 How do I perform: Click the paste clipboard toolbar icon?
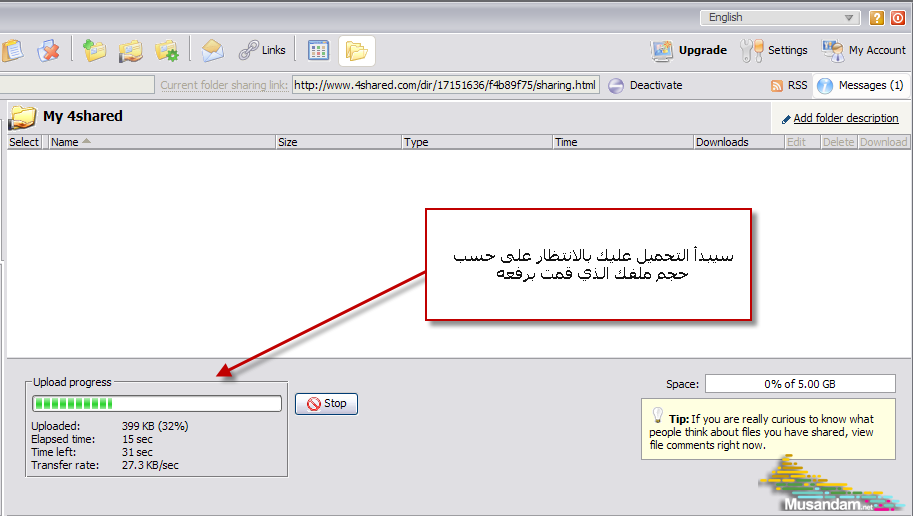click(x=12, y=51)
